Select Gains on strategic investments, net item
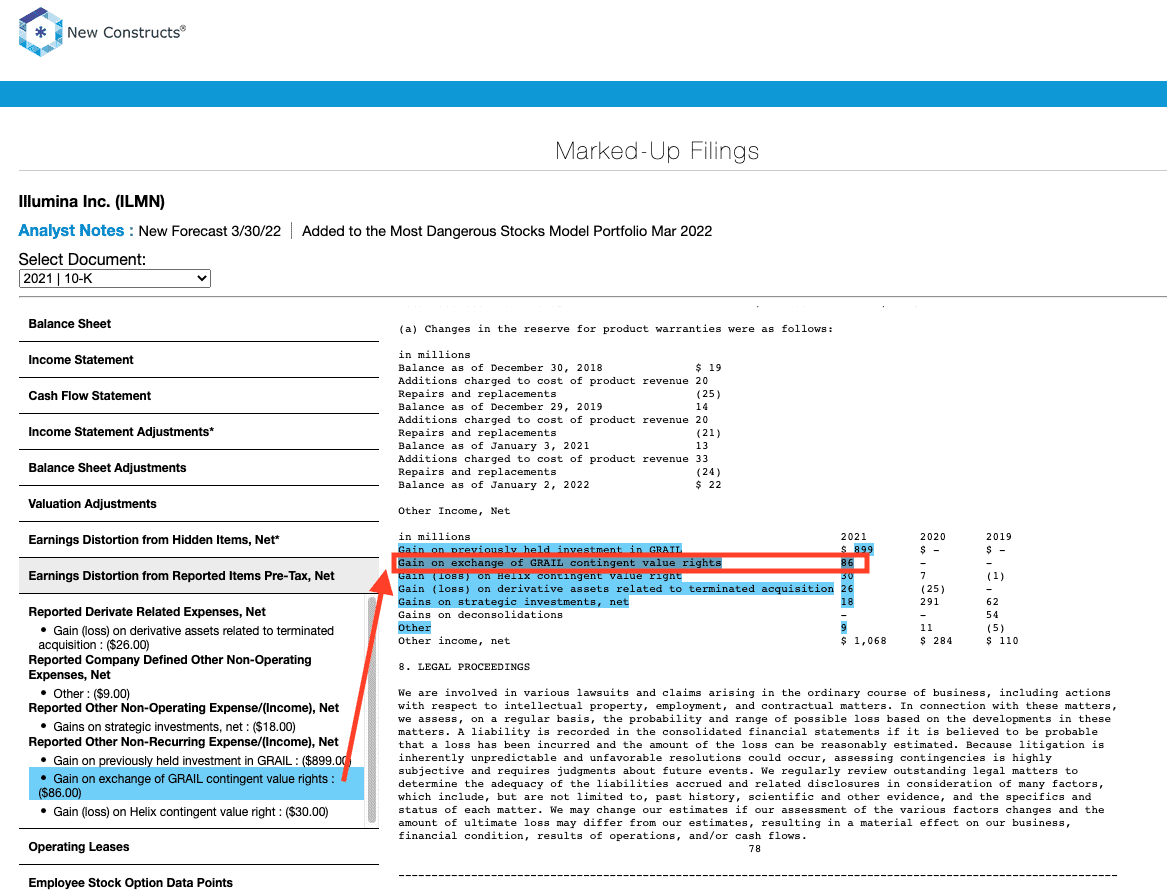The image size is (1167, 895). [174, 727]
